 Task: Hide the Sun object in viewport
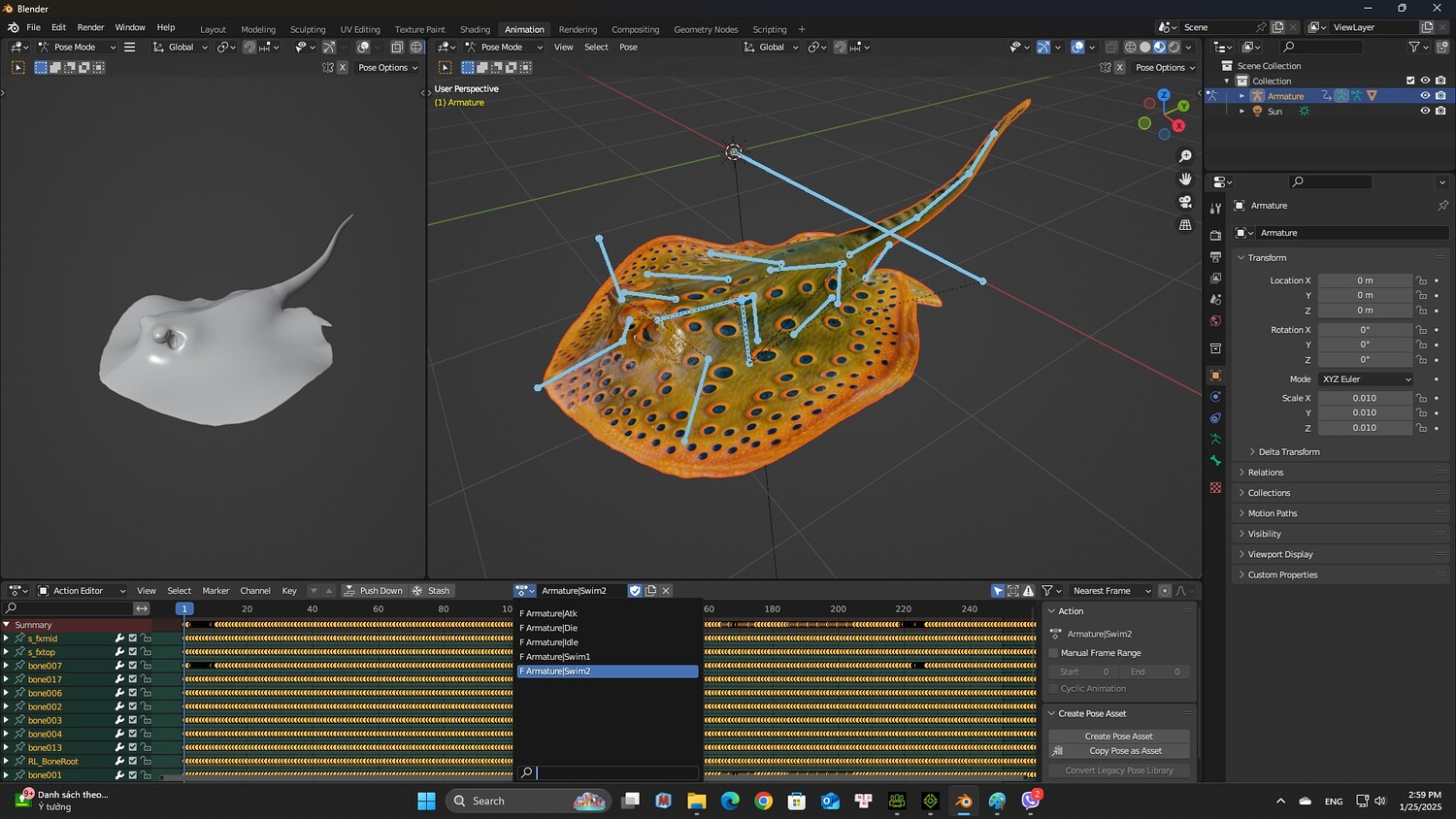coord(1425,112)
